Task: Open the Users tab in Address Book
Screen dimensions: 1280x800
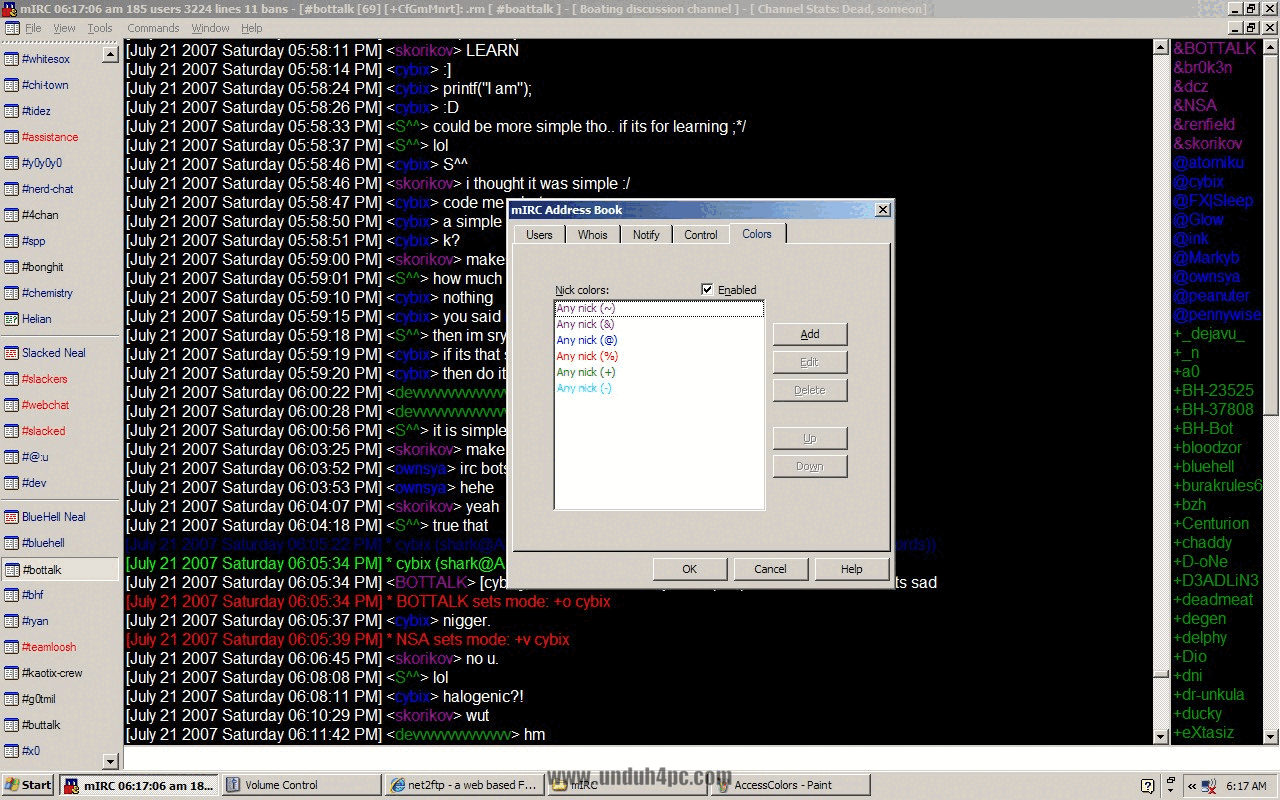Action: point(539,235)
